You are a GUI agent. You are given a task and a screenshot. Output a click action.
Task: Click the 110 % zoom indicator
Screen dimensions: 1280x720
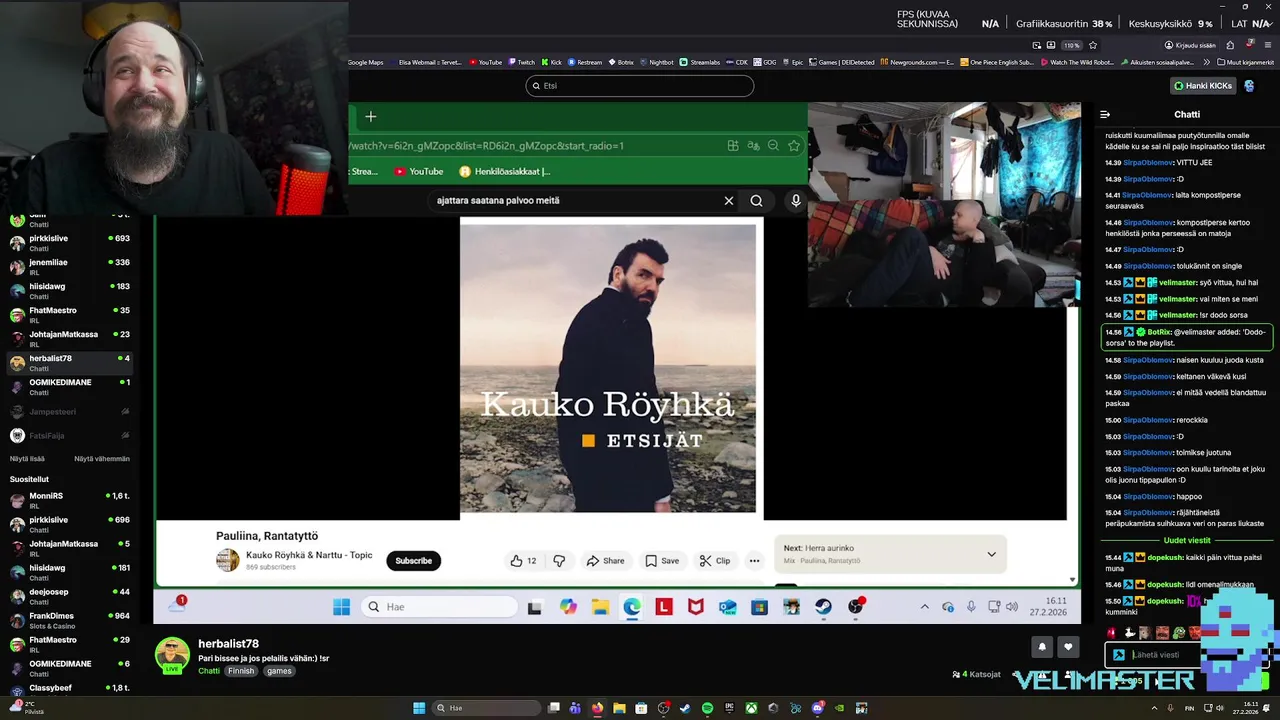(1072, 45)
